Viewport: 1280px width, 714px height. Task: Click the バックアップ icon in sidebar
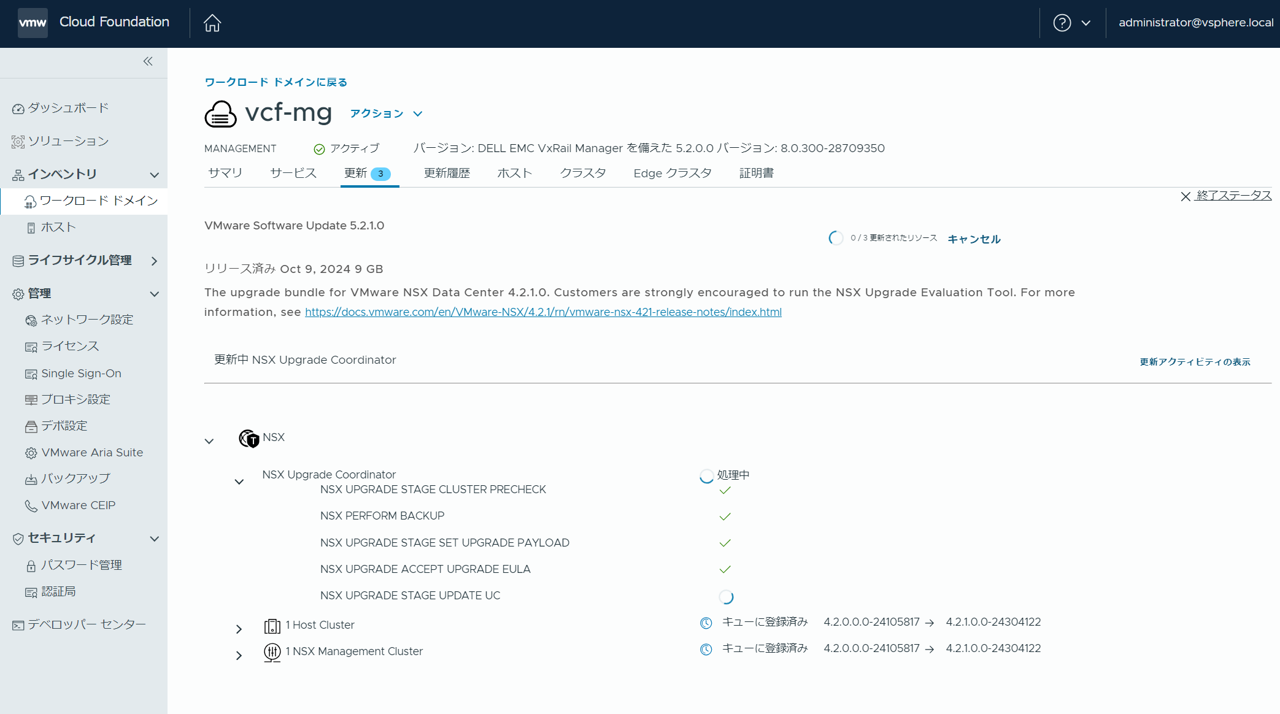31,480
